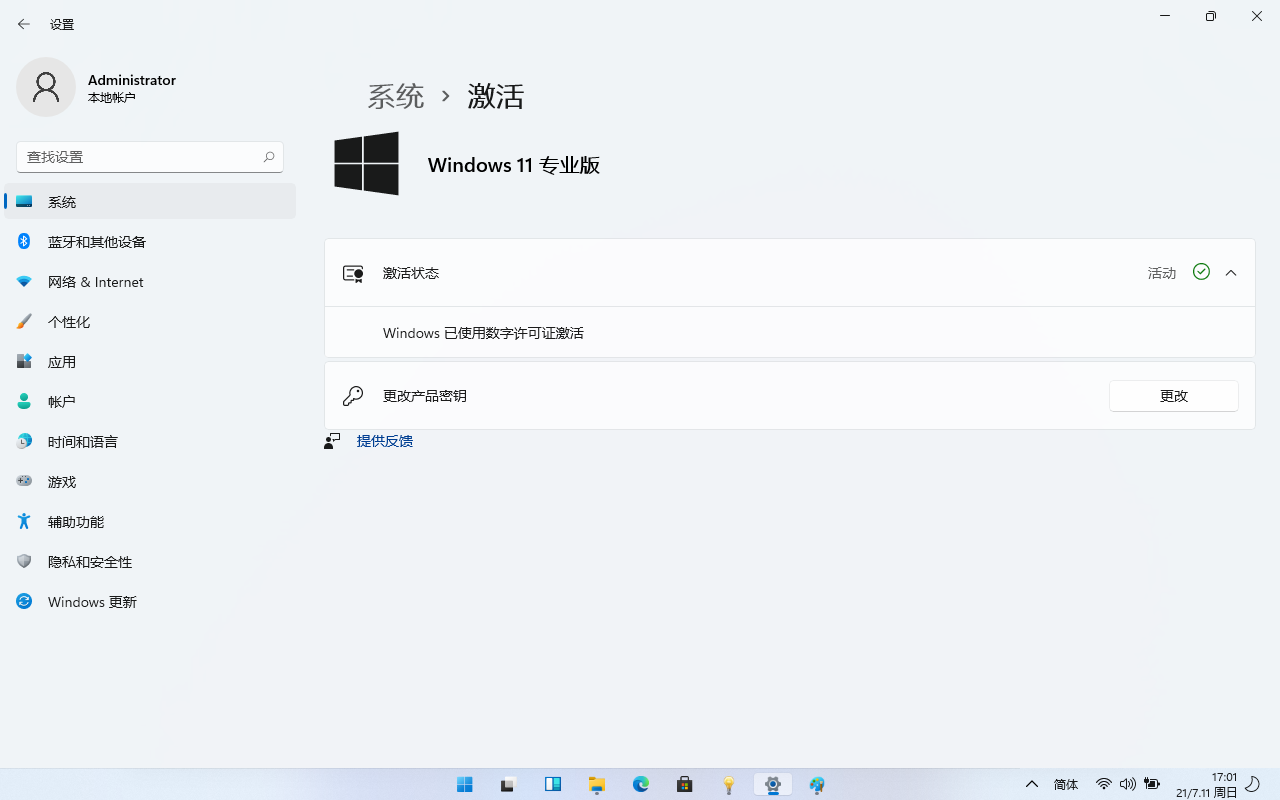Open Microsoft Store from the taskbar

pyautogui.click(x=685, y=784)
